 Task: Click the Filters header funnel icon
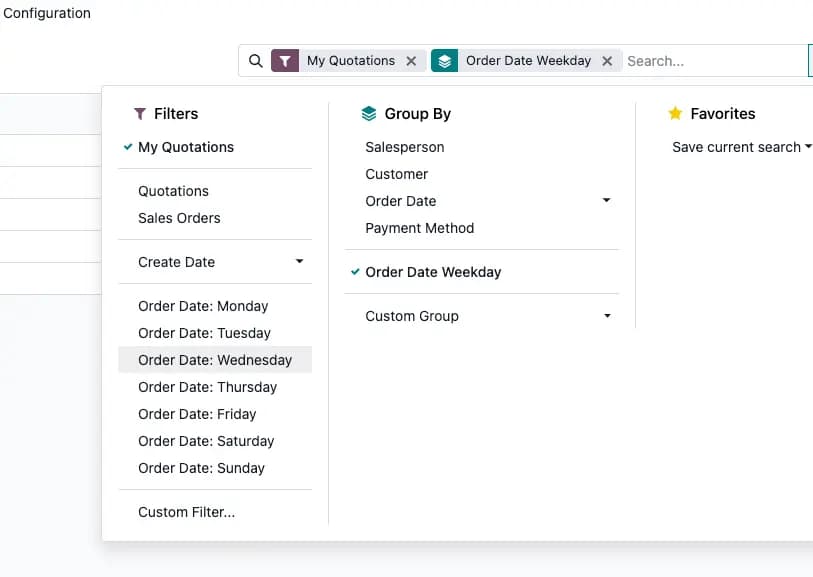pyautogui.click(x=139, y=114)
